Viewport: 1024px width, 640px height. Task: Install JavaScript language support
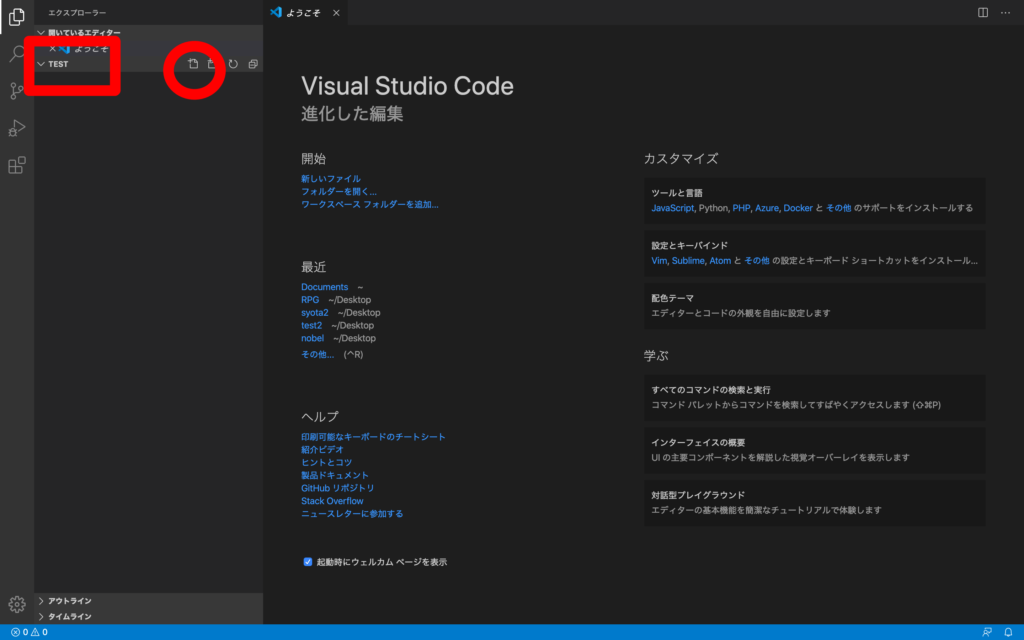coord(673,208)
